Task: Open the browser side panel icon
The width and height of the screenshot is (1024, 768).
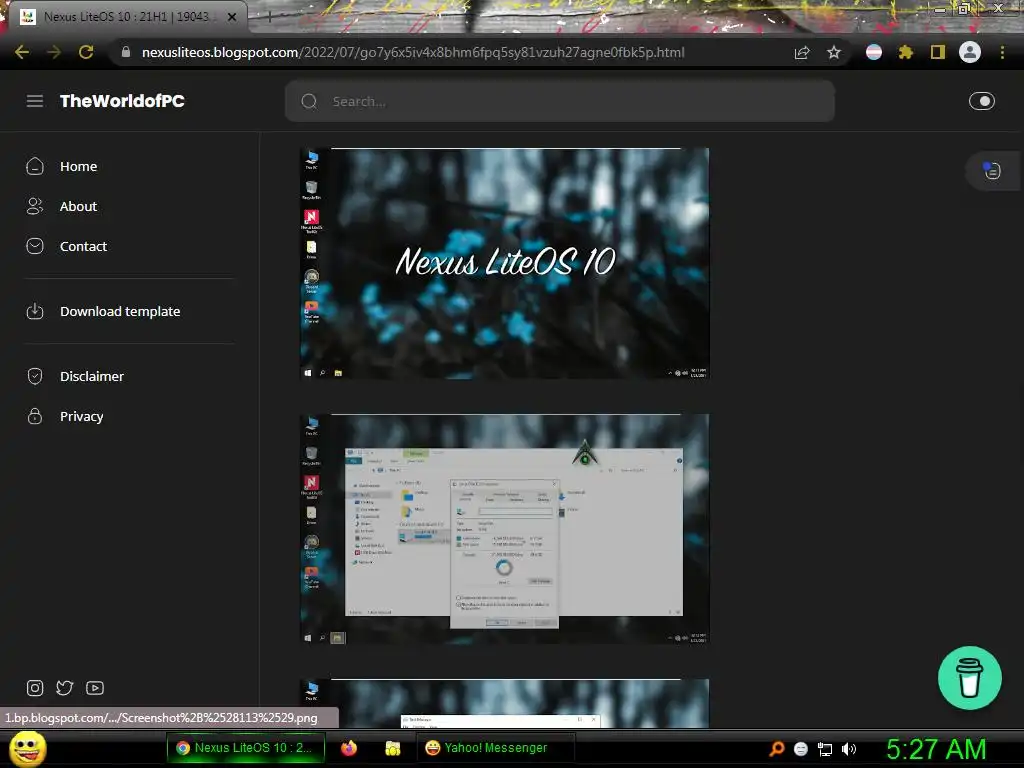Action: point(938,52)
